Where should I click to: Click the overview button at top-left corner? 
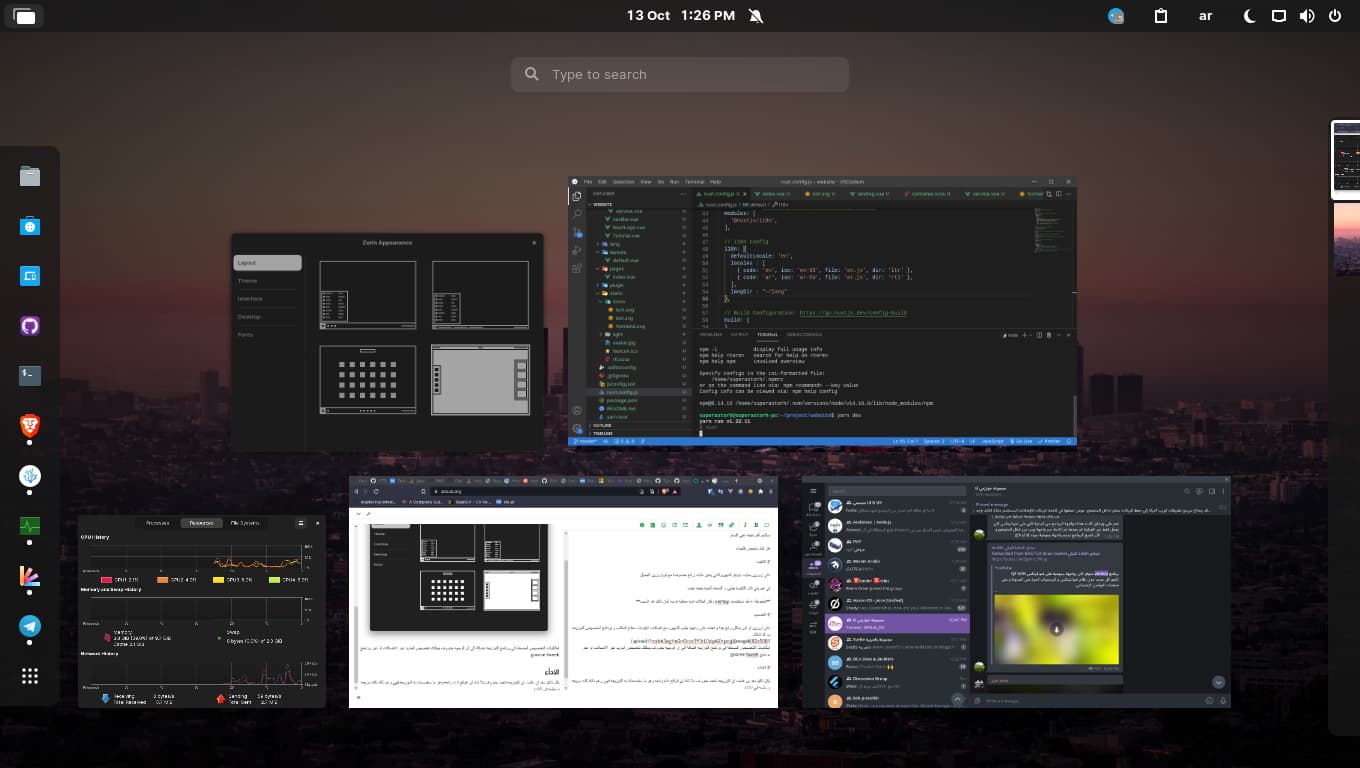[24, 16]
